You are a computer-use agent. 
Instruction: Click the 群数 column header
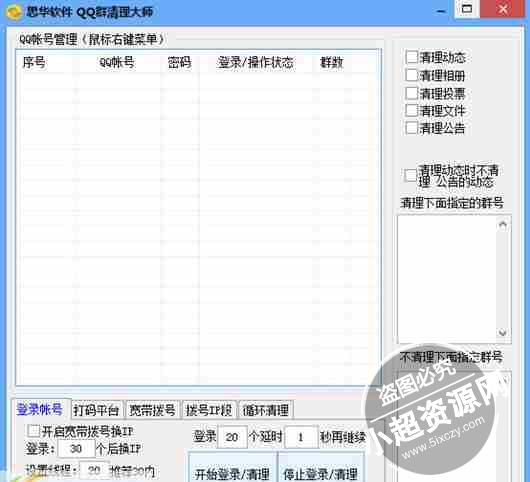332,62
